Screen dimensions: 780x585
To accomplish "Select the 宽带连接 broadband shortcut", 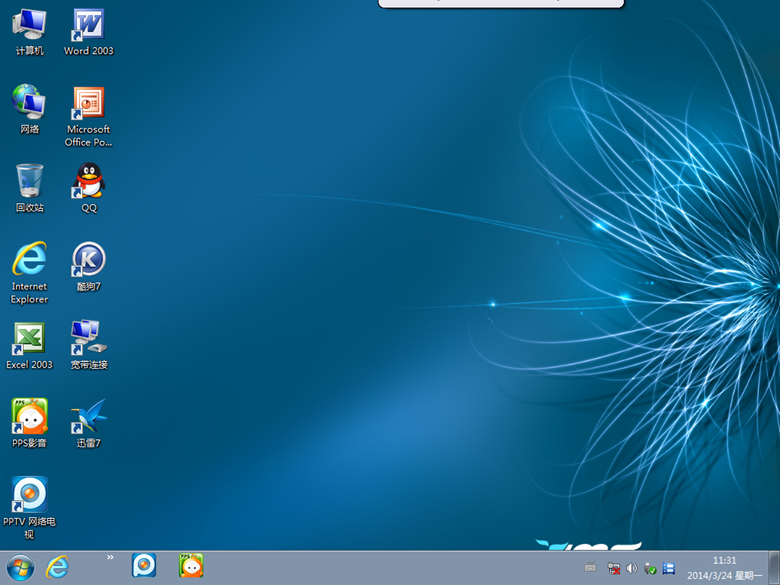I will pyautogui.click(x=88, y=339).
